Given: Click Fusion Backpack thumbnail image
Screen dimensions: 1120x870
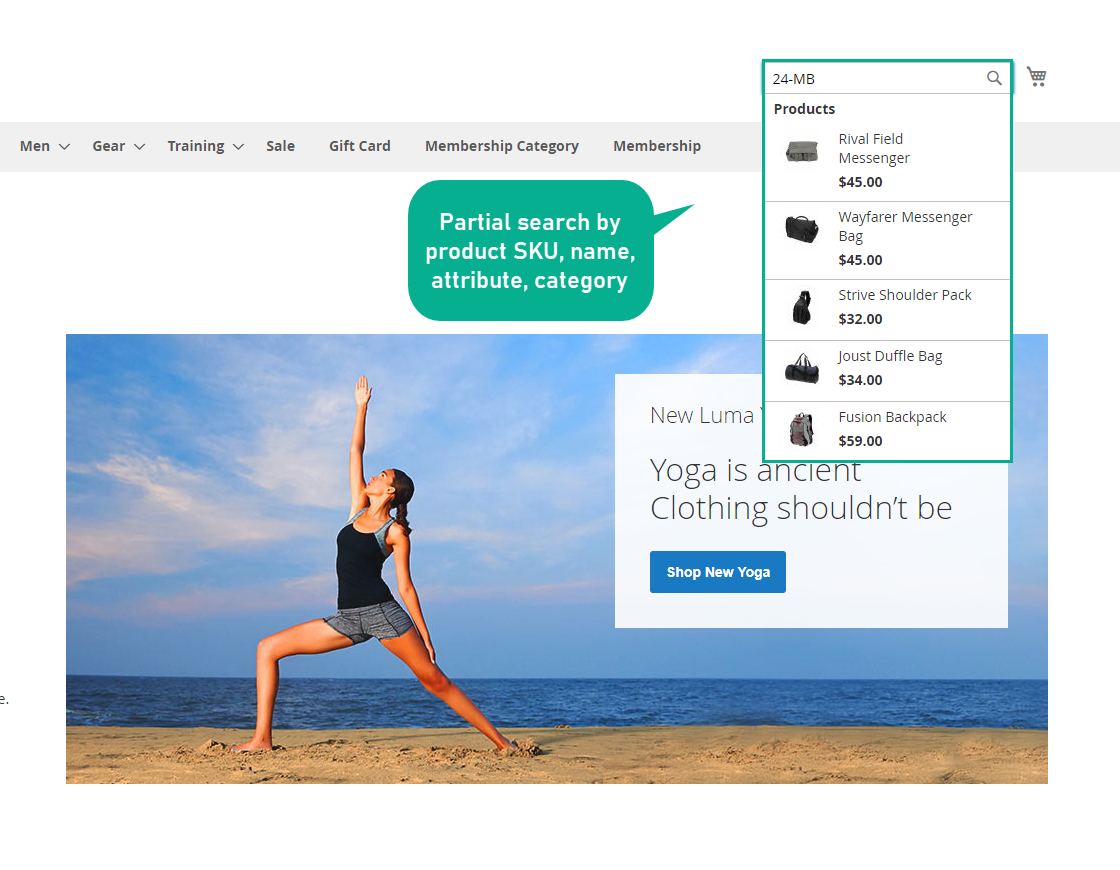Looking at the screenshot, I should pos(801,429).
